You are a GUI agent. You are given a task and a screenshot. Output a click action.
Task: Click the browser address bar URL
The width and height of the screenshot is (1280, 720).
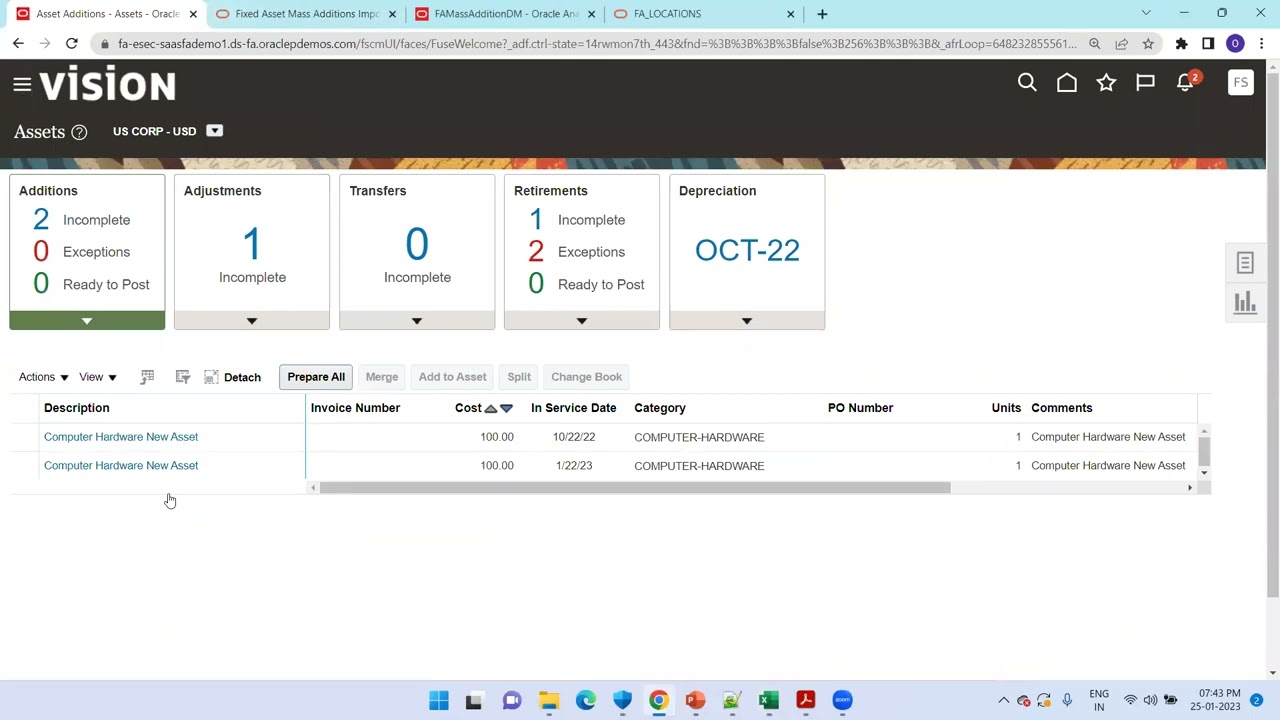click(597, 44)
